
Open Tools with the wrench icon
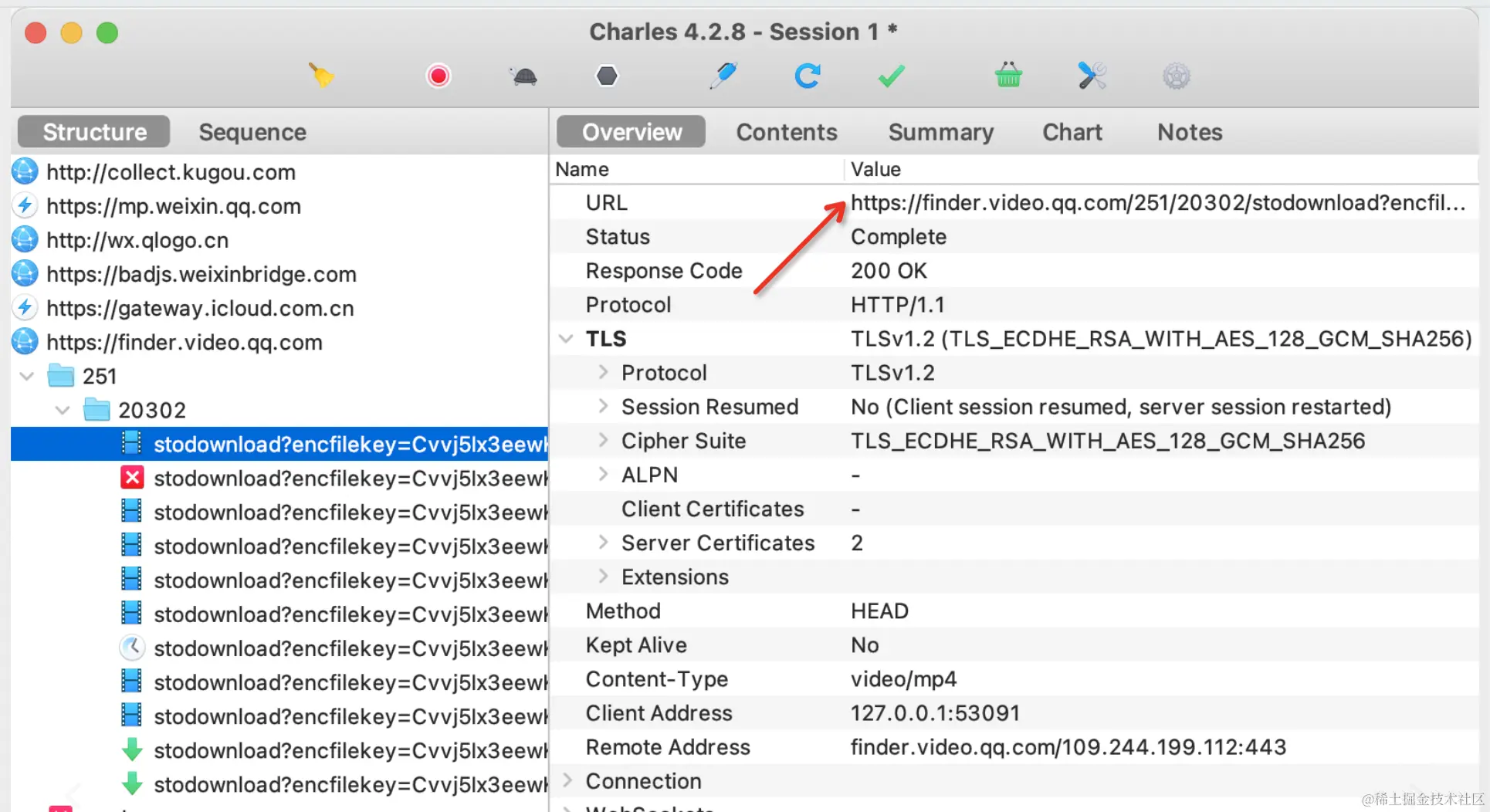(x=1092, y=76)
